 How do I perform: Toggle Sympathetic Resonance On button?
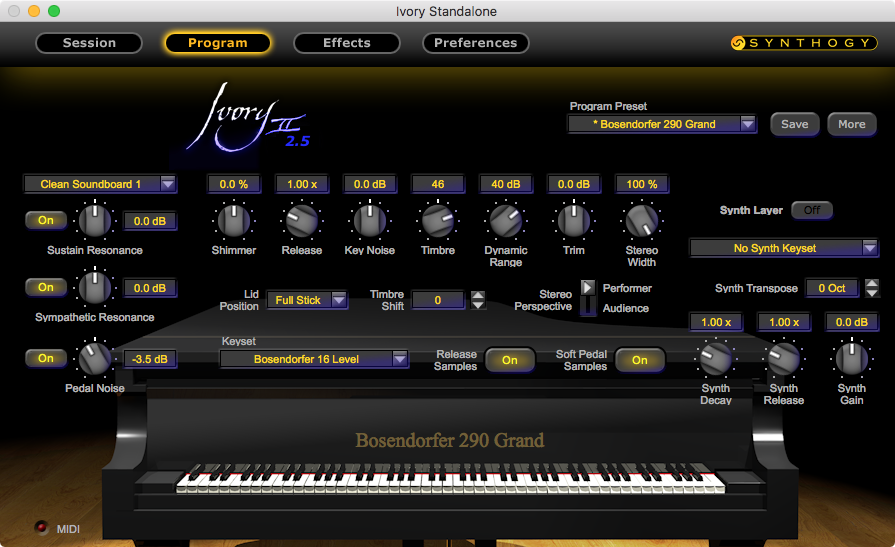46,287
